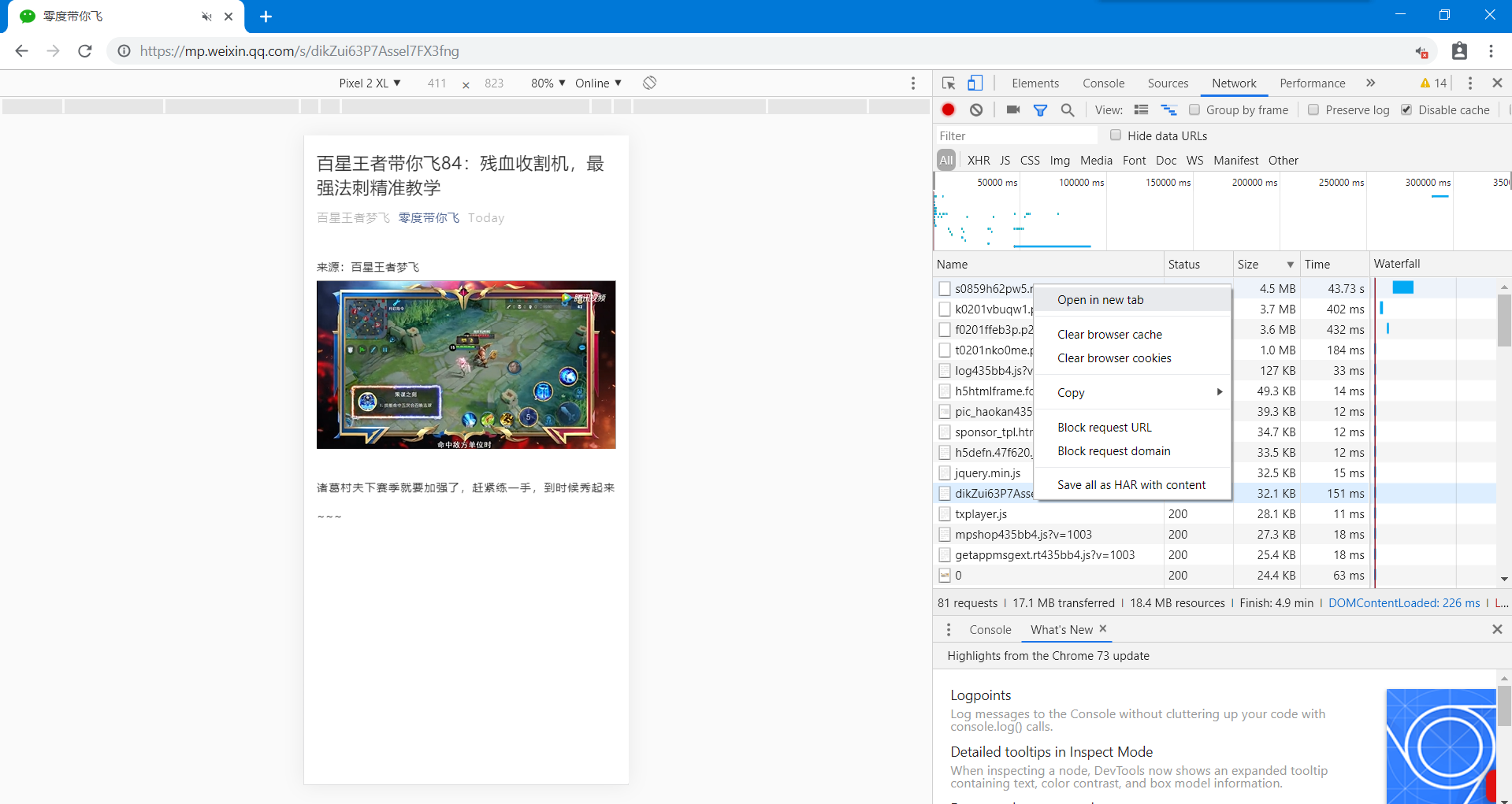The image size is (1512, 804).
Task: Rotate the device orientation
Action: tap(649, 83)
